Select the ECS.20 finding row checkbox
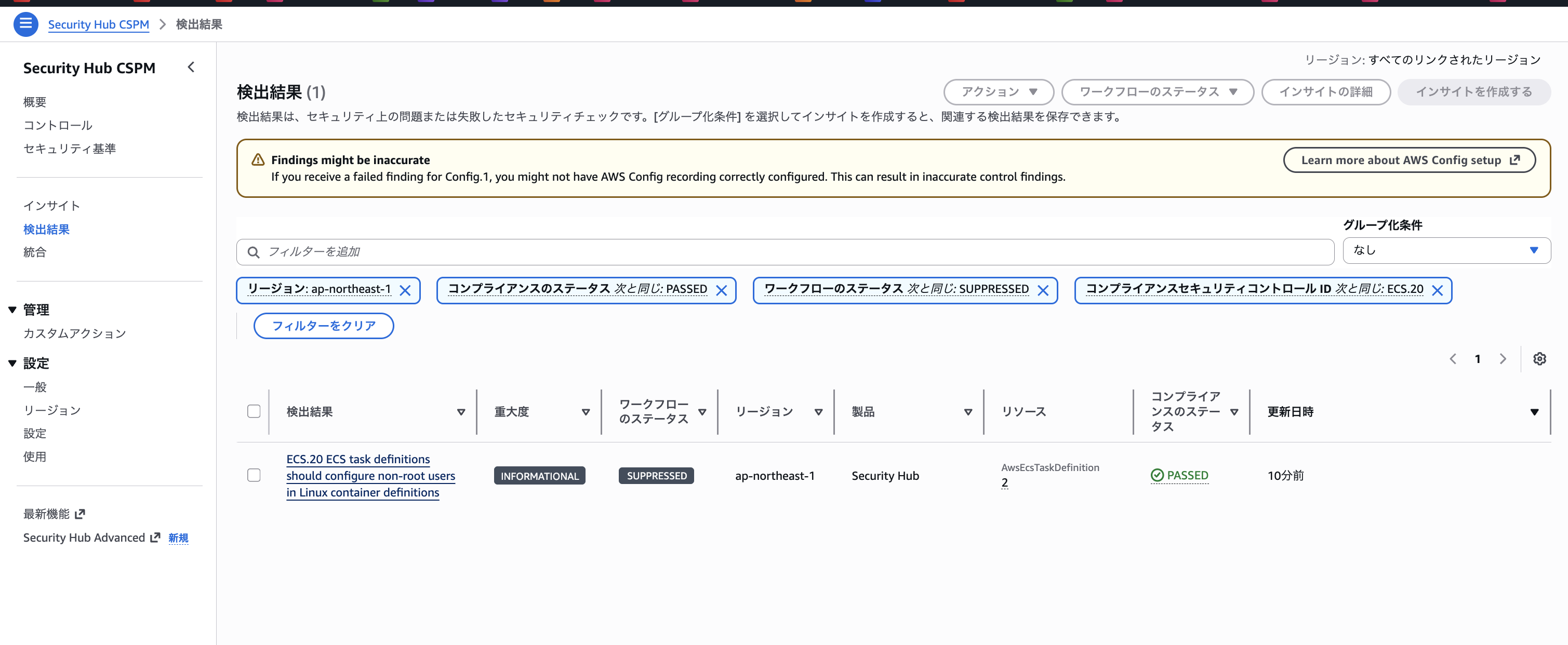Screen dimensions: 1568x645 (254, 475)
